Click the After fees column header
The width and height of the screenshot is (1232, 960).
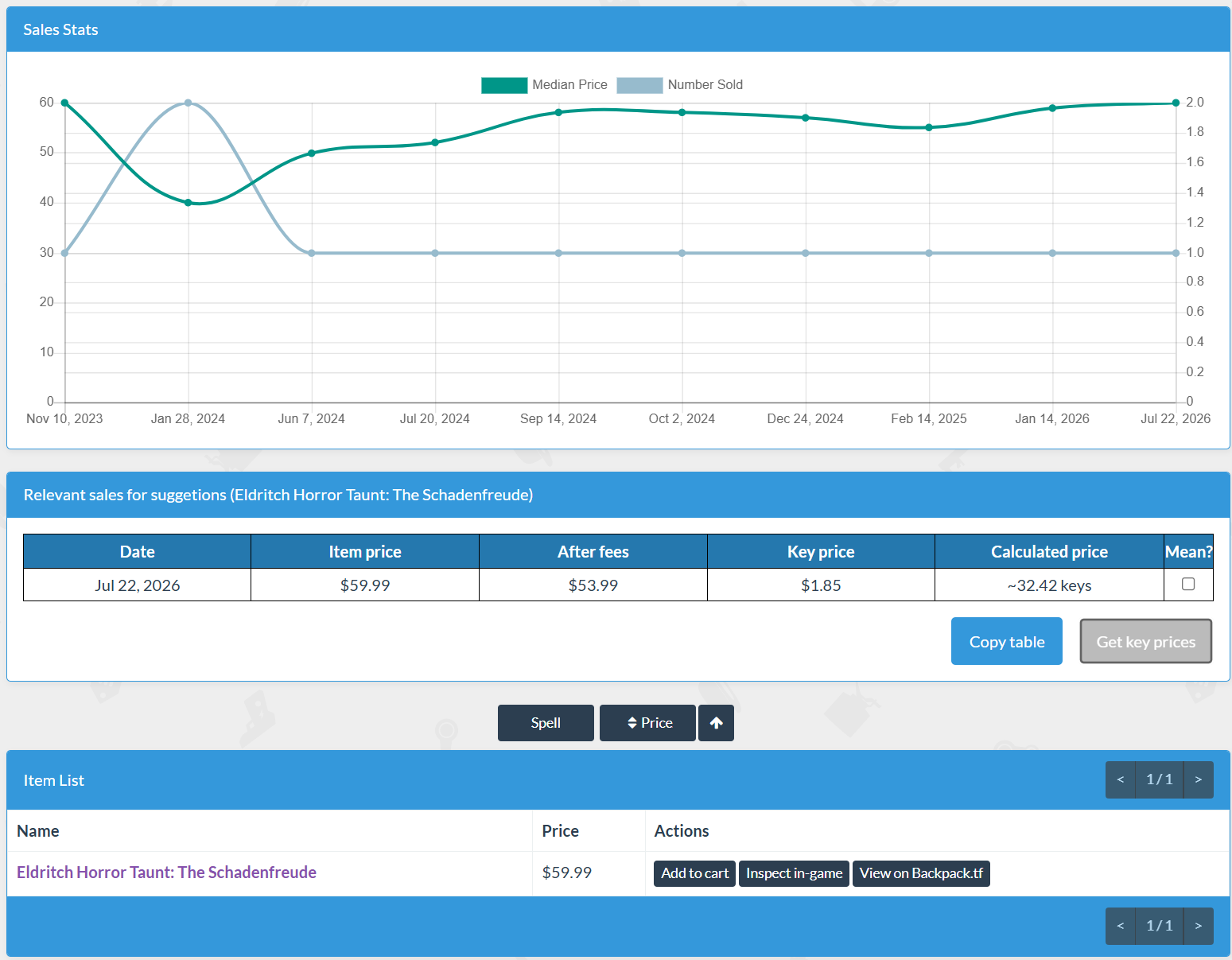pos(593,551)
